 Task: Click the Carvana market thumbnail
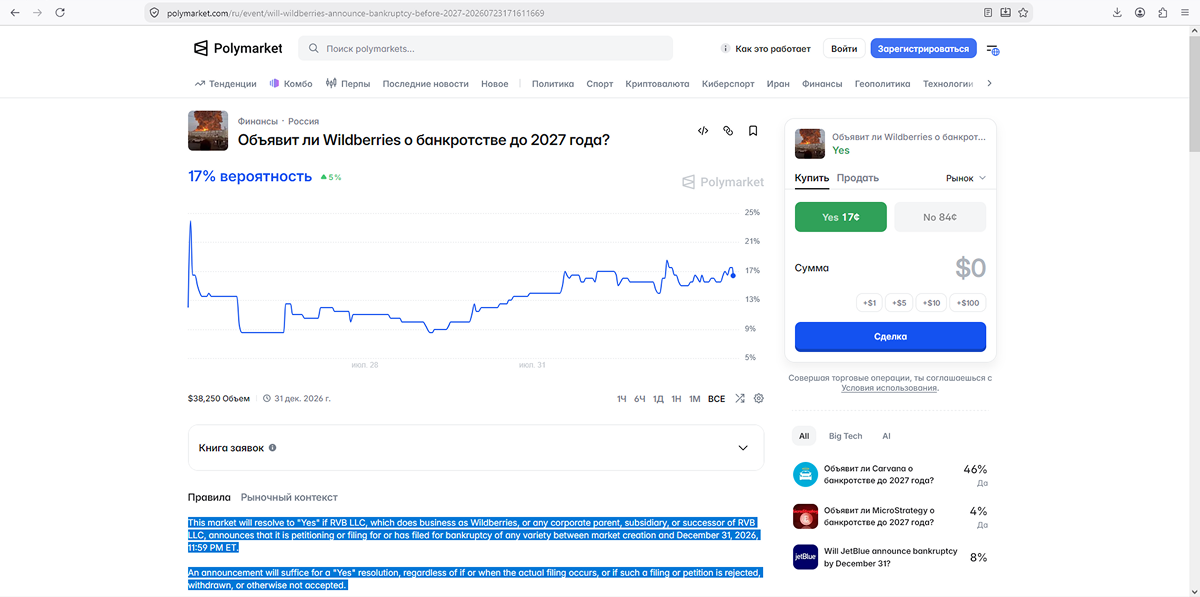coord(806,474)
